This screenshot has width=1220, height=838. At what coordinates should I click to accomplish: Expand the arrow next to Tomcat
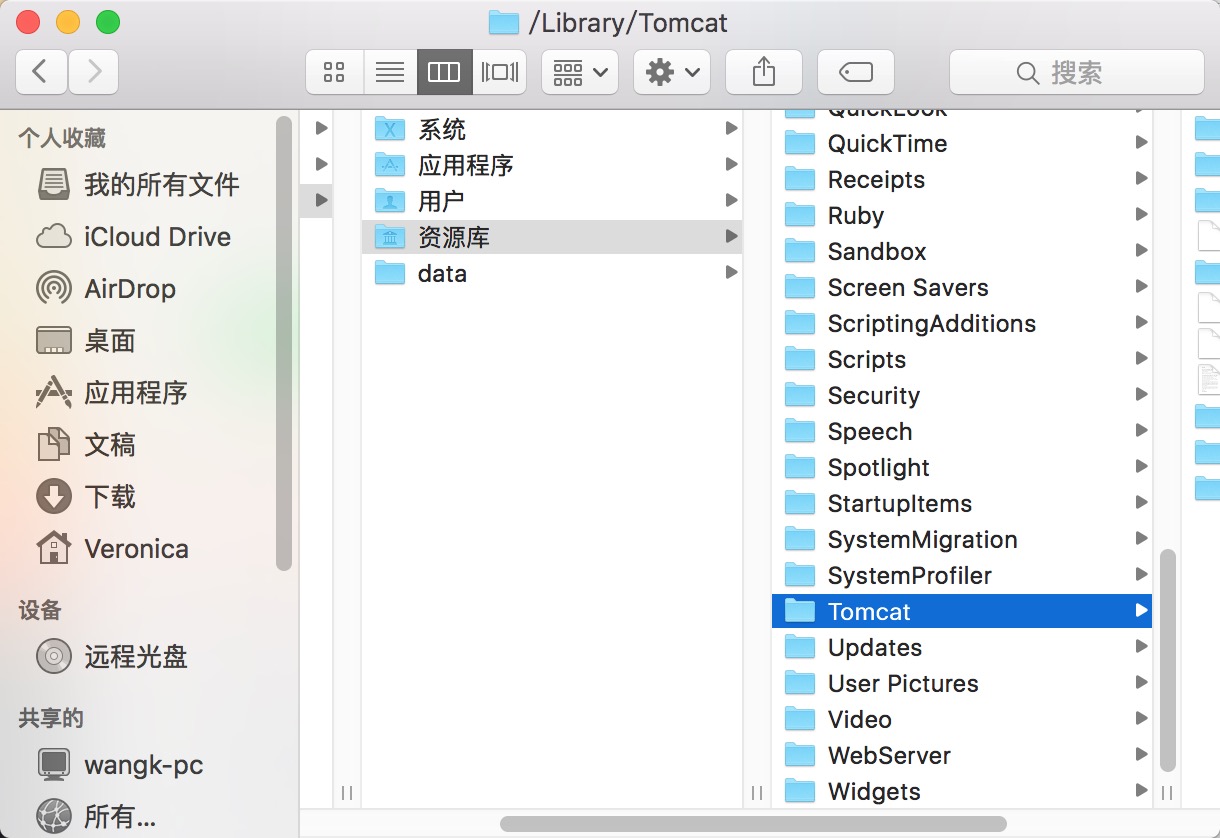(1141, 610)
